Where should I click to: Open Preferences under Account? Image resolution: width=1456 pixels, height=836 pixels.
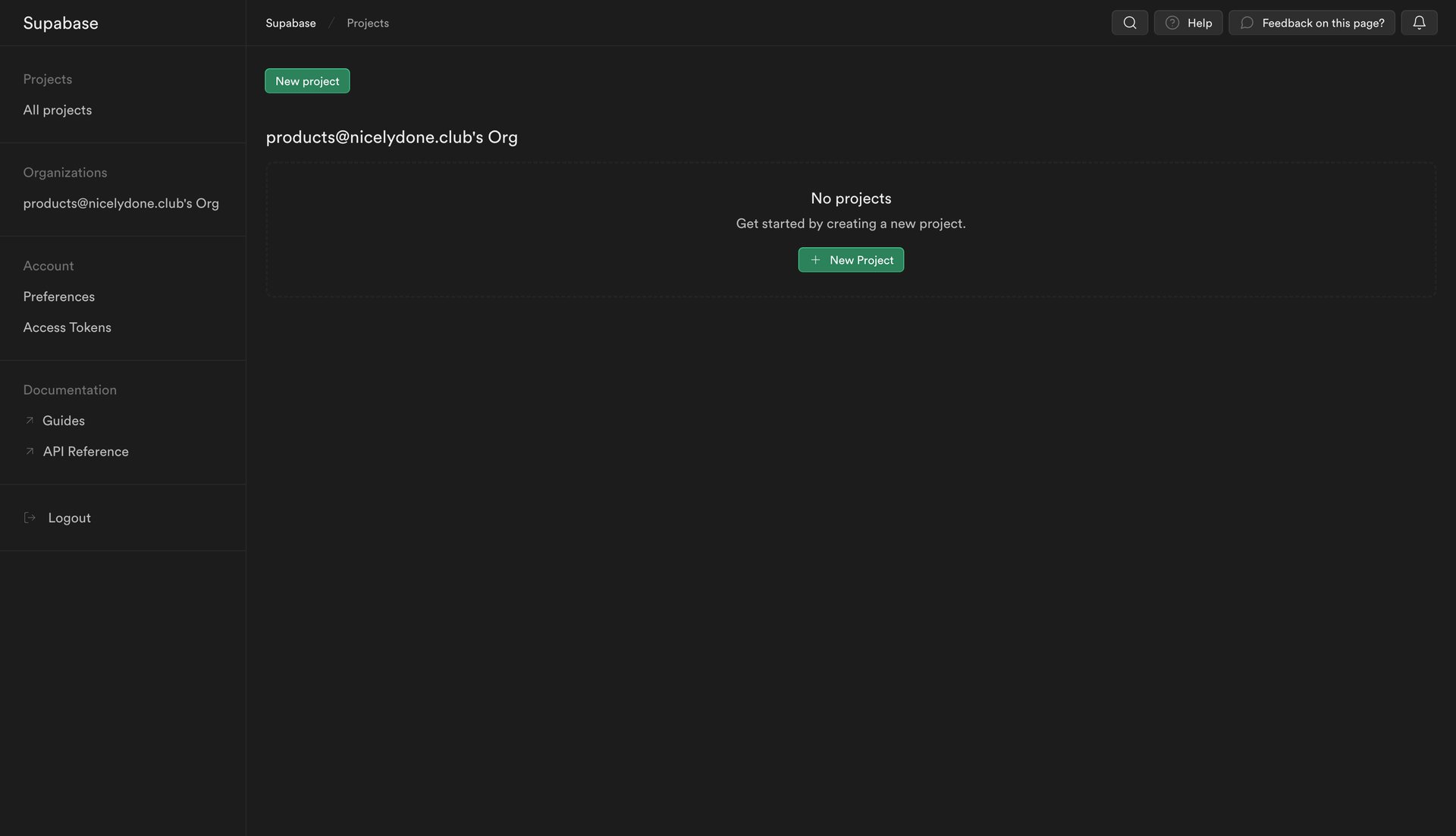(58, 296)
